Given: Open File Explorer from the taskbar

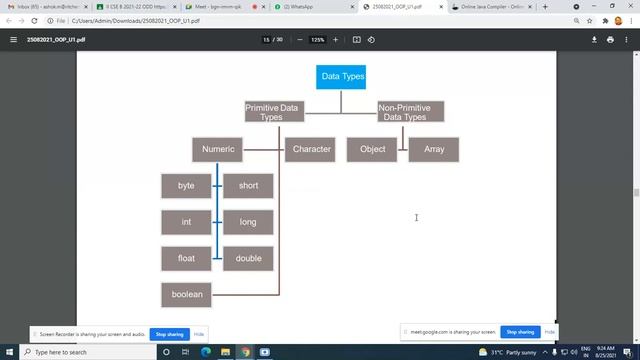Looking at the screenshot, I should (x=225, y=352).
